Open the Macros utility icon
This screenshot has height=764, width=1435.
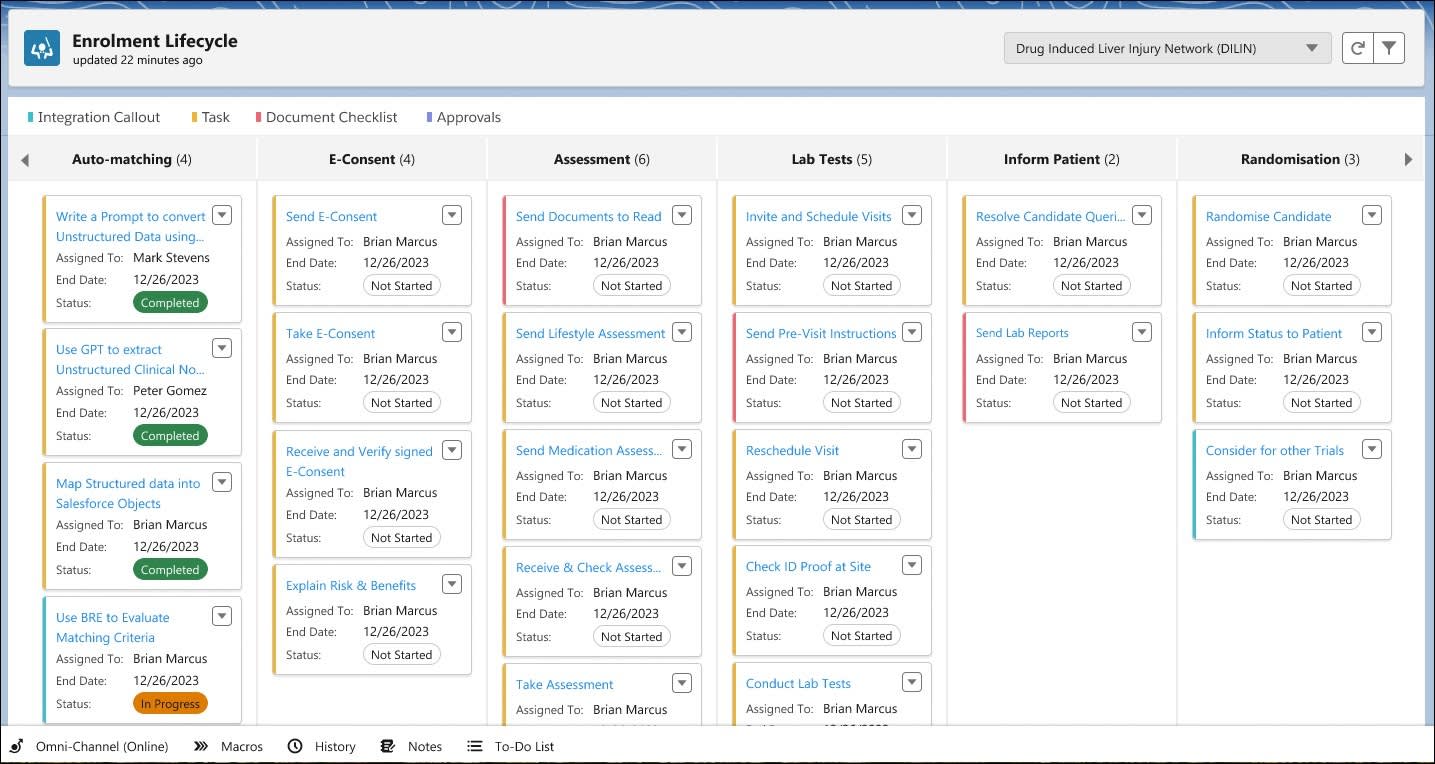199,746
